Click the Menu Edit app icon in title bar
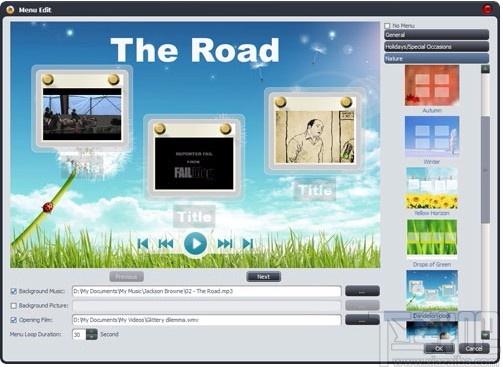The width and height of the screenshot is (503, 367). click(x=10, y=10)
